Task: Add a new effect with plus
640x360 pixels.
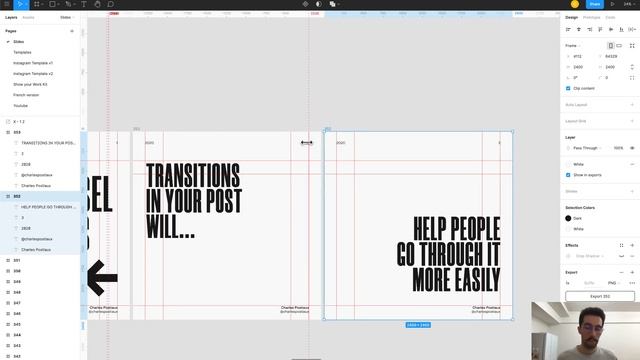Action: pos(632,245)
